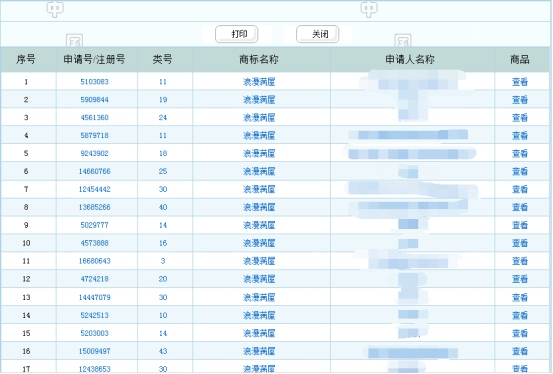The image size is (553, 374).
Task: Open 浪漫满屋 trademark in row 4
Action: tap(259, 135)
